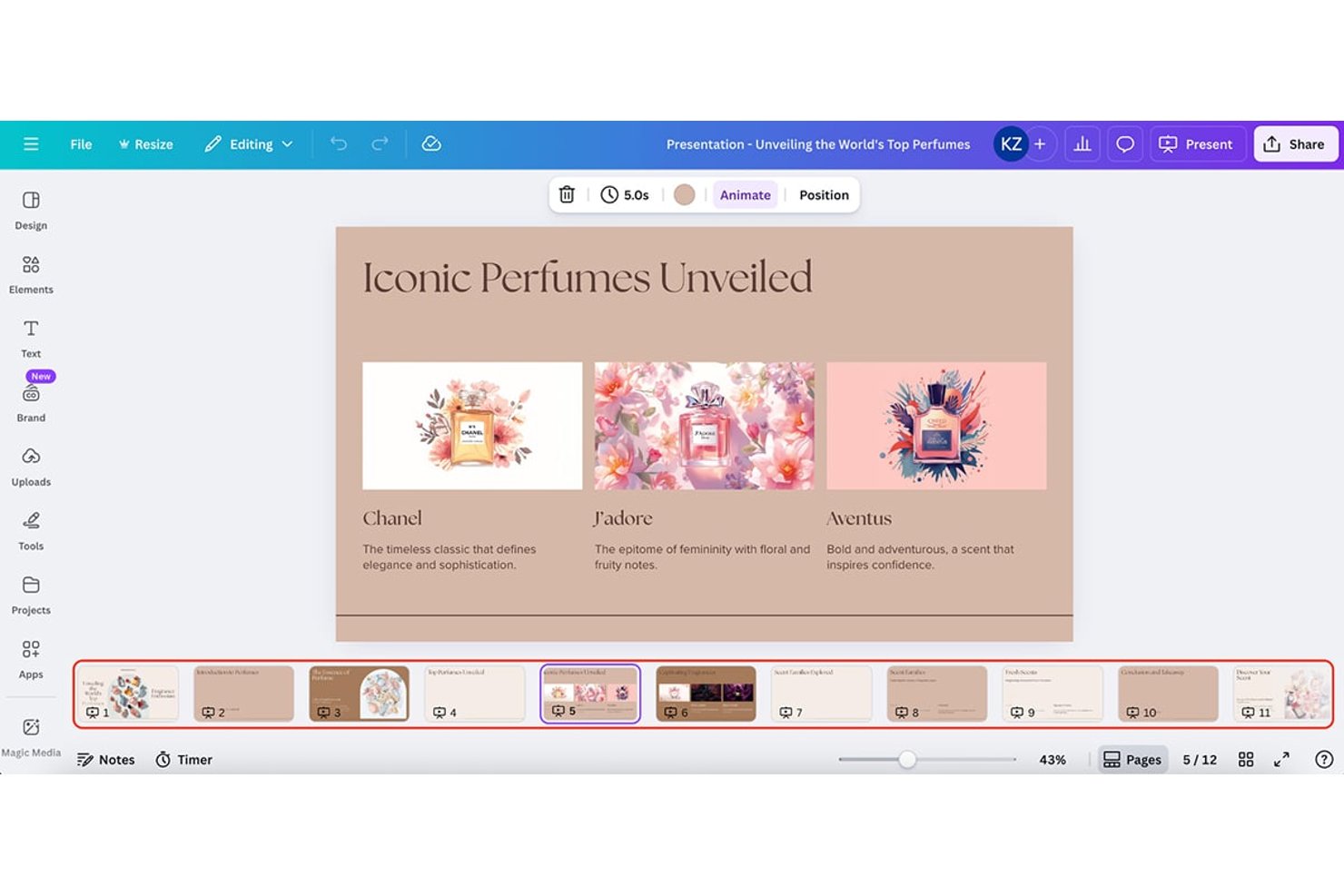This screenshot has width=1344, height=896.
Task: Open the Text panel
Action: click(x=31, y=340)
